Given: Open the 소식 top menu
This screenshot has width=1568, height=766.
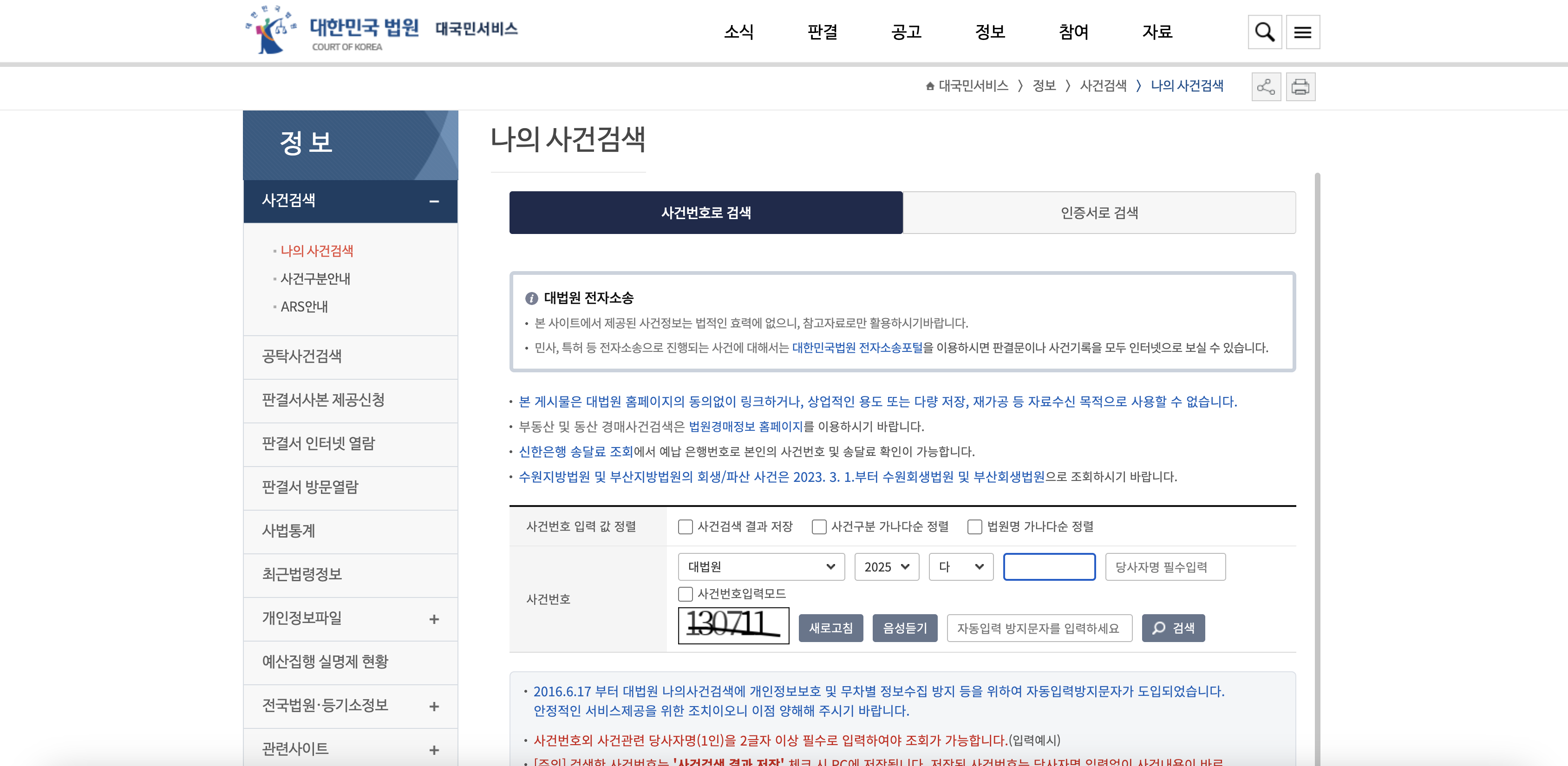Looking at the screenshot, I should (x=738, y=32).
